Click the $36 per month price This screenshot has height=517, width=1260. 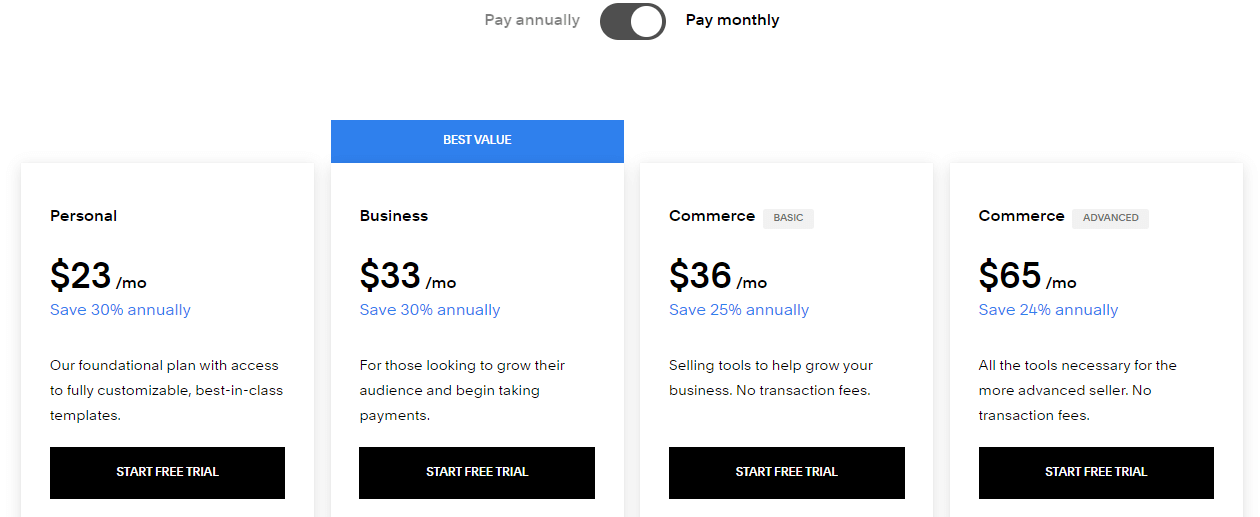717,275
